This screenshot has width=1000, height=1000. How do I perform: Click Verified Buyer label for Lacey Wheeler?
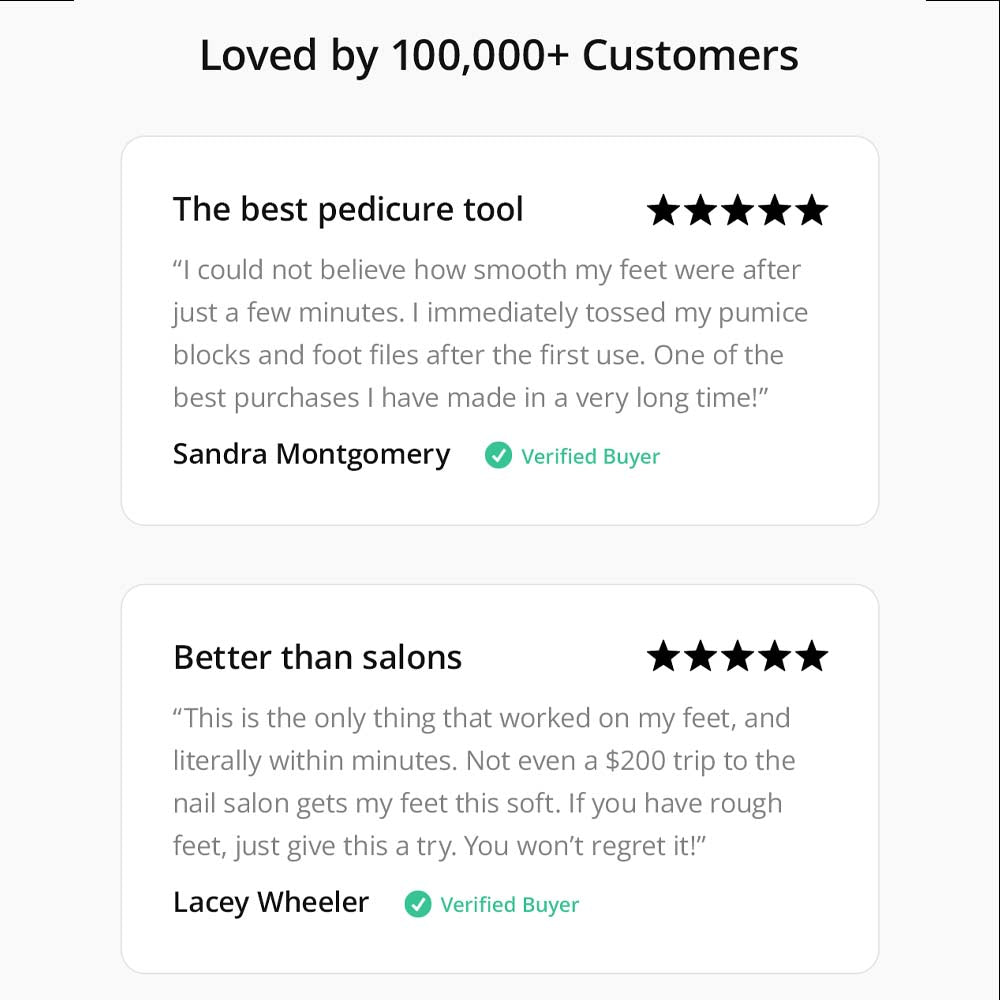coord(510,905)
